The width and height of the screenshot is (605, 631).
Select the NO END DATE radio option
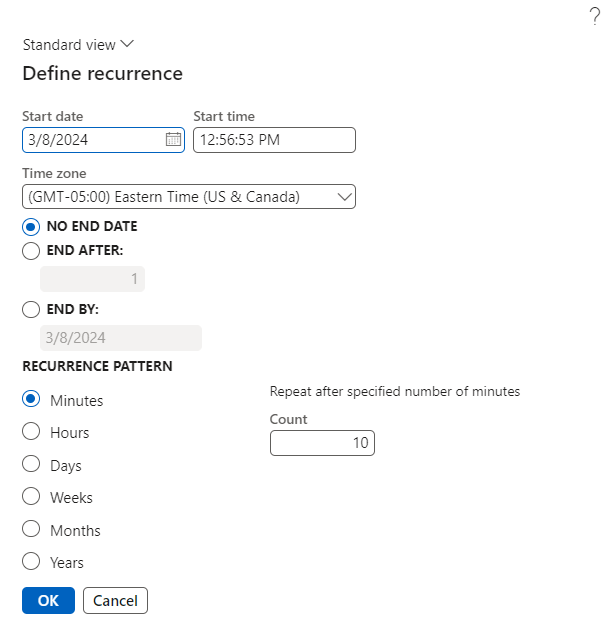[31, 226]
